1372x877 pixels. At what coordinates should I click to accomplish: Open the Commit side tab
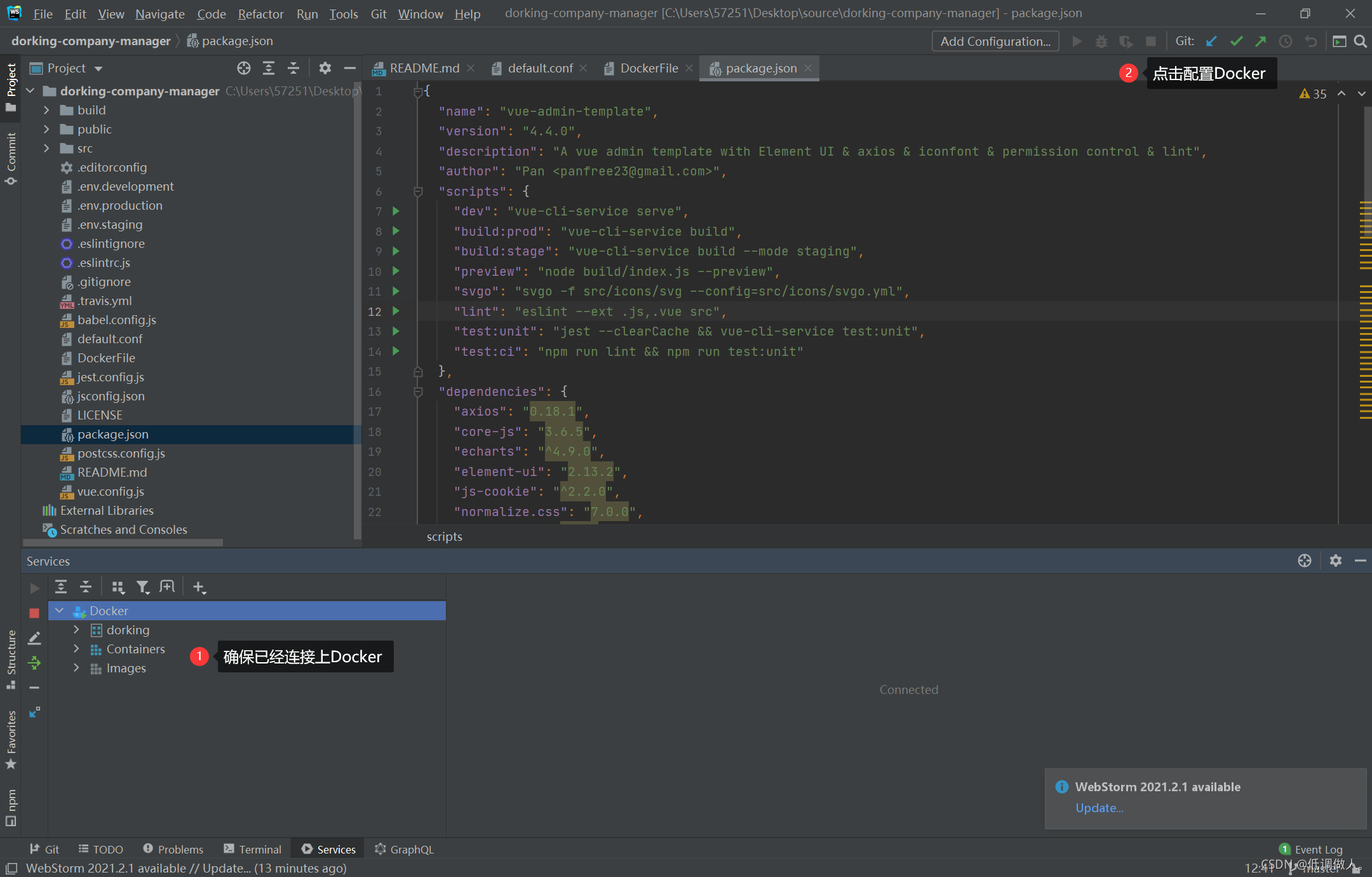coord(11,159)
